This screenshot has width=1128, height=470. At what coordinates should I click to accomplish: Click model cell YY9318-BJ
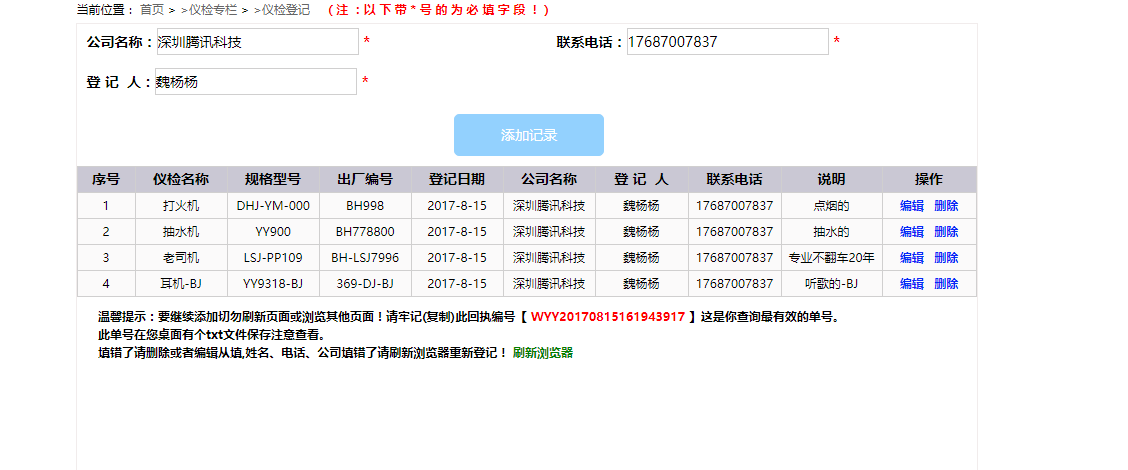[273, 284]
